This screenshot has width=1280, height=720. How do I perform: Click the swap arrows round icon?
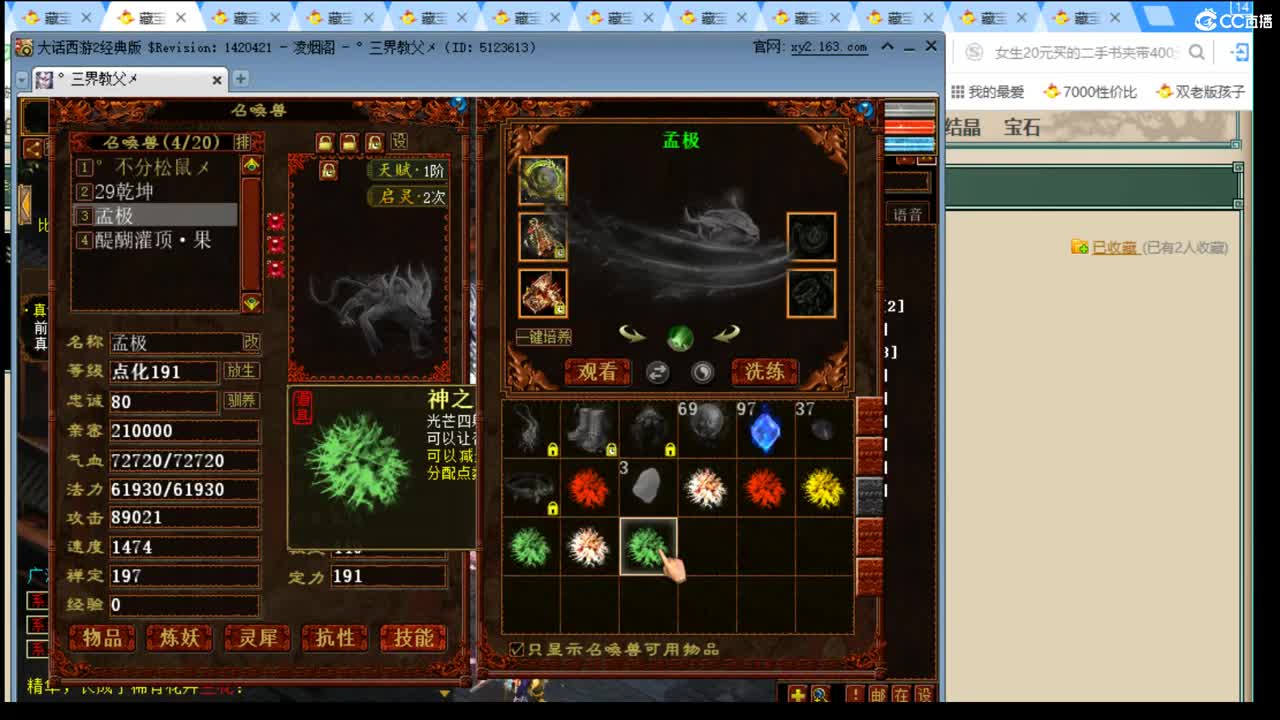click(x=657, y=372)
